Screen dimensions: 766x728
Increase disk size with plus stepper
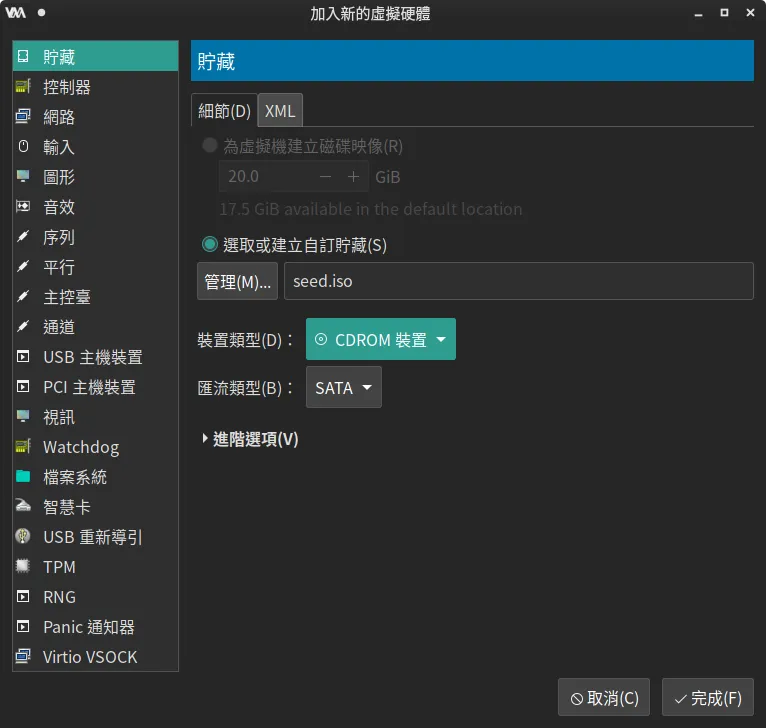[x=353, y=177]
